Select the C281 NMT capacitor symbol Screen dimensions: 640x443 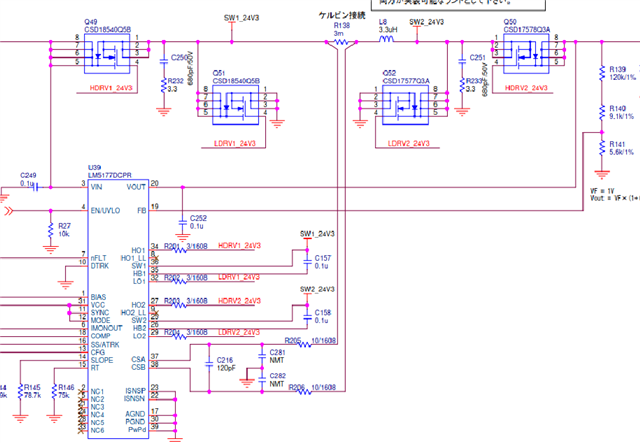click(262, 357)
